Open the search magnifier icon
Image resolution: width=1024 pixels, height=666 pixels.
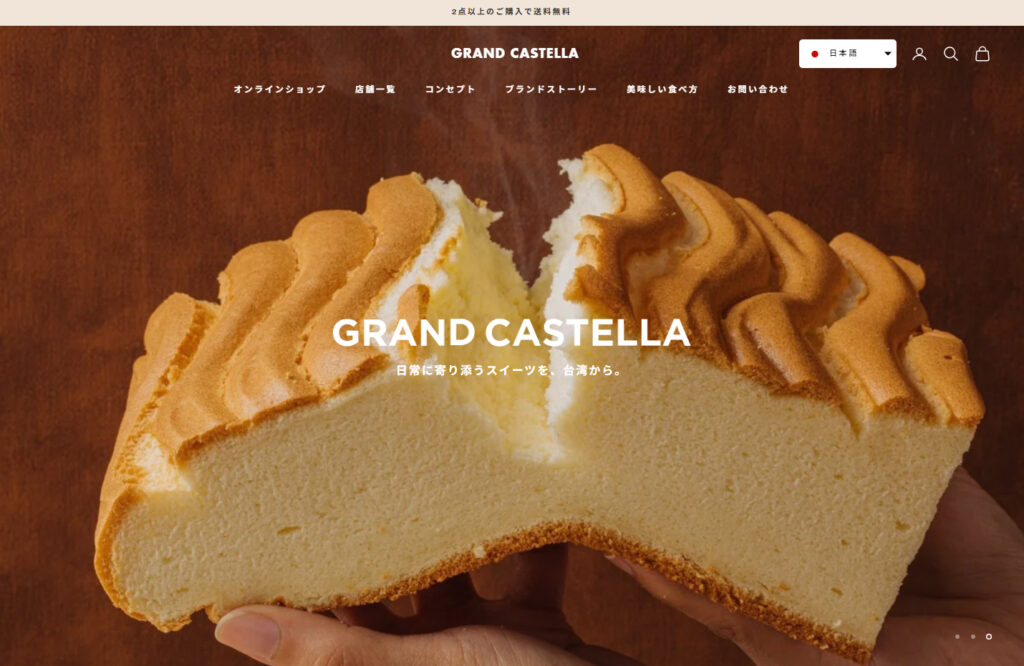click(x=950, y=54)
